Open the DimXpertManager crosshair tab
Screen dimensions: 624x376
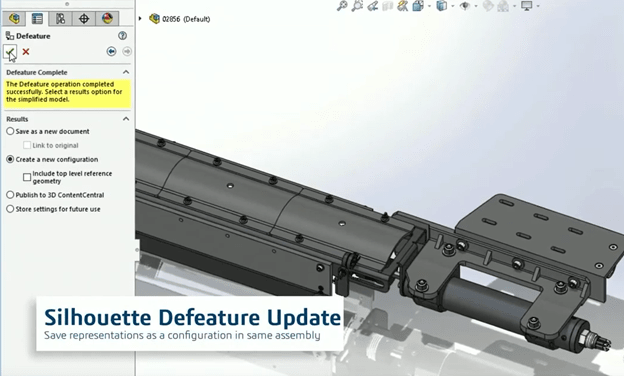point(84,18)
